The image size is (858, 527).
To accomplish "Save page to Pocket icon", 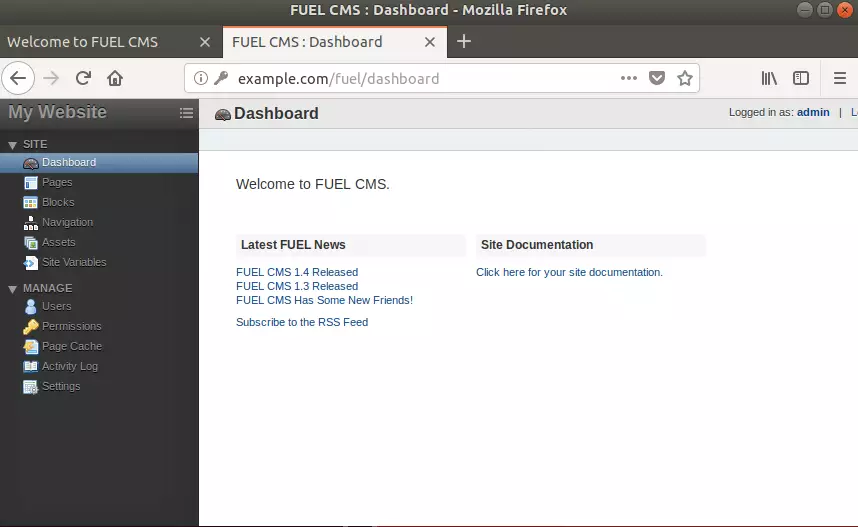I will point(657,78).
